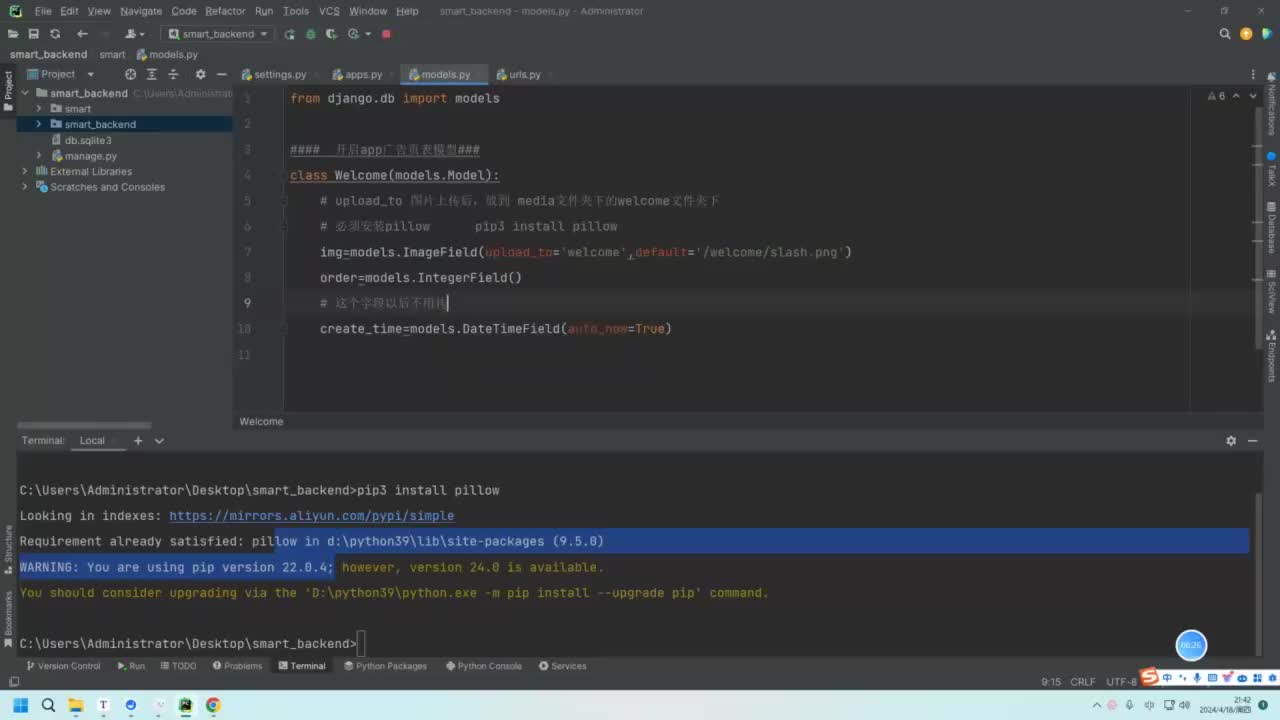
Task: Collapse the smart_backend root folder
Action: click(x=25, y=93)
